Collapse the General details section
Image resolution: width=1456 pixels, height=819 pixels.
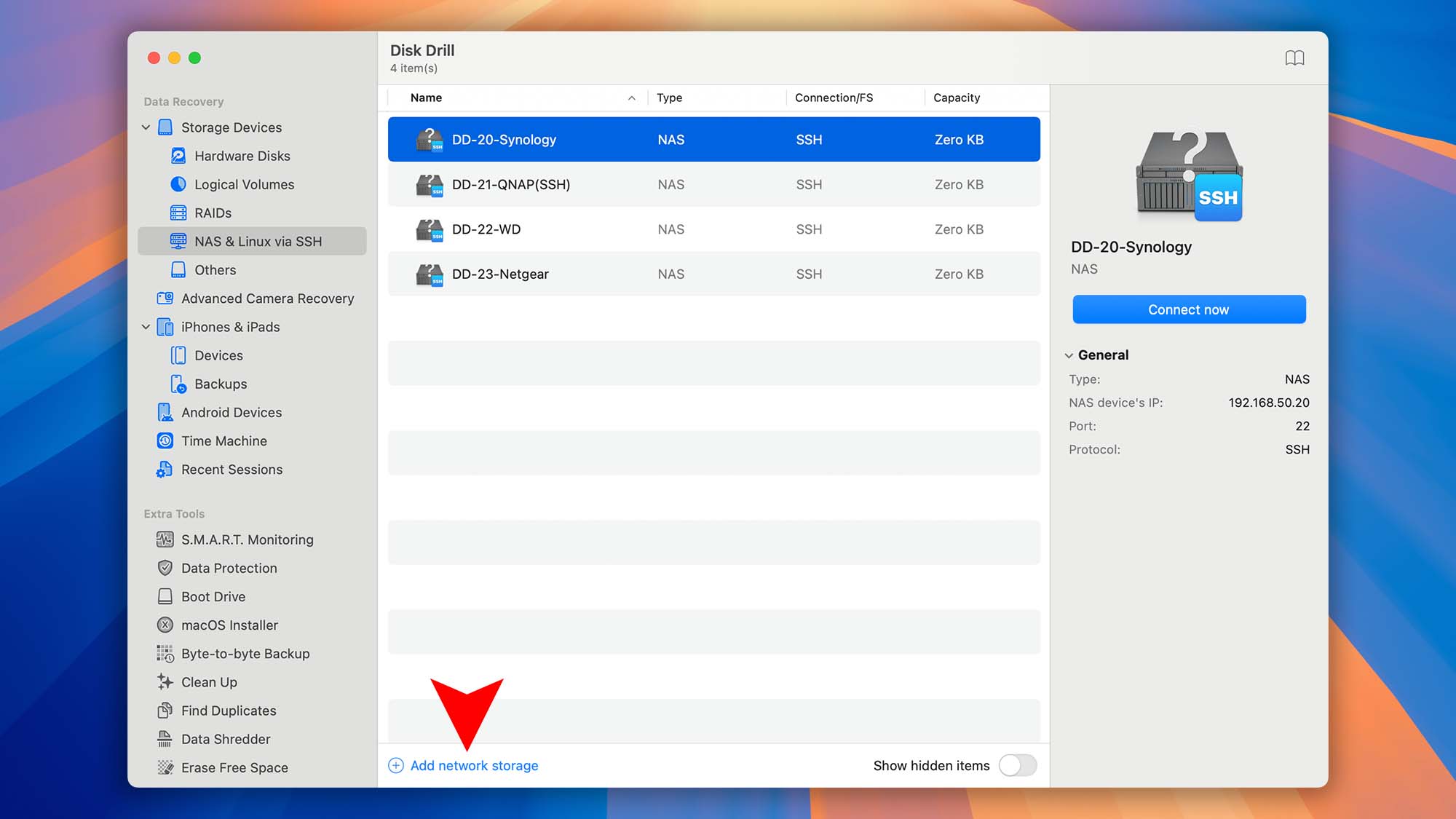[x=1069, y=355]
